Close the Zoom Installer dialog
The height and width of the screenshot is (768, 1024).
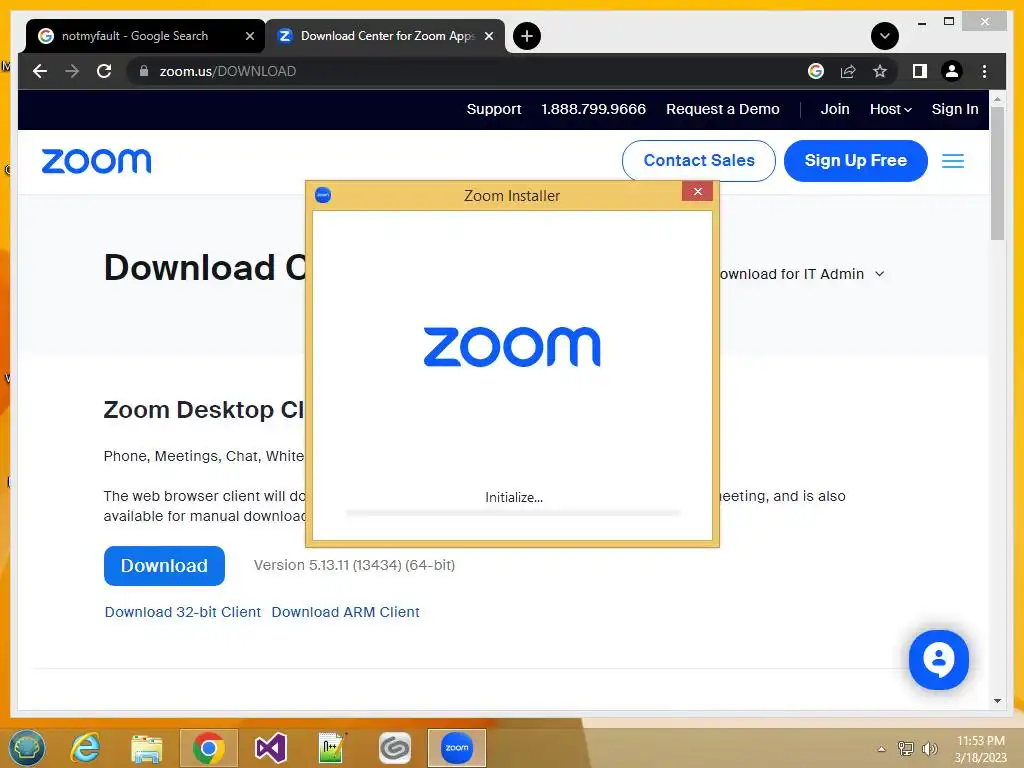pos(697,191)
